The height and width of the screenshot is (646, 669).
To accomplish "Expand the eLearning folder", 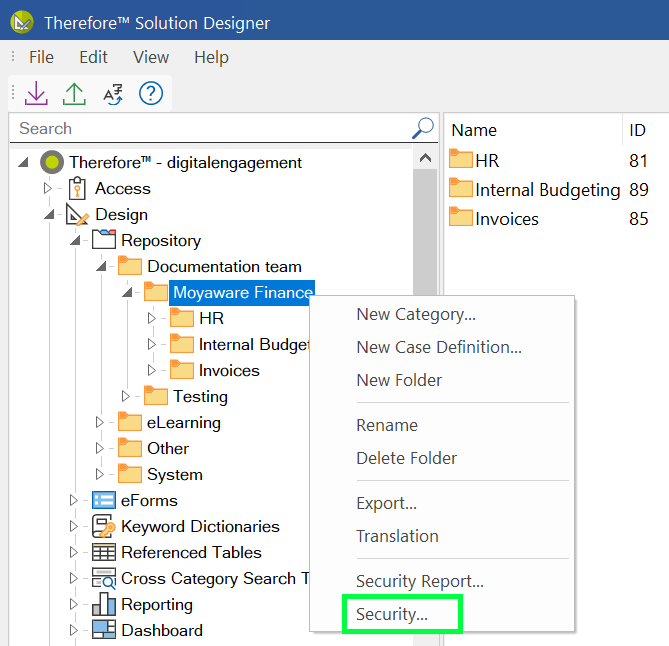I will (x=100, y=423).
